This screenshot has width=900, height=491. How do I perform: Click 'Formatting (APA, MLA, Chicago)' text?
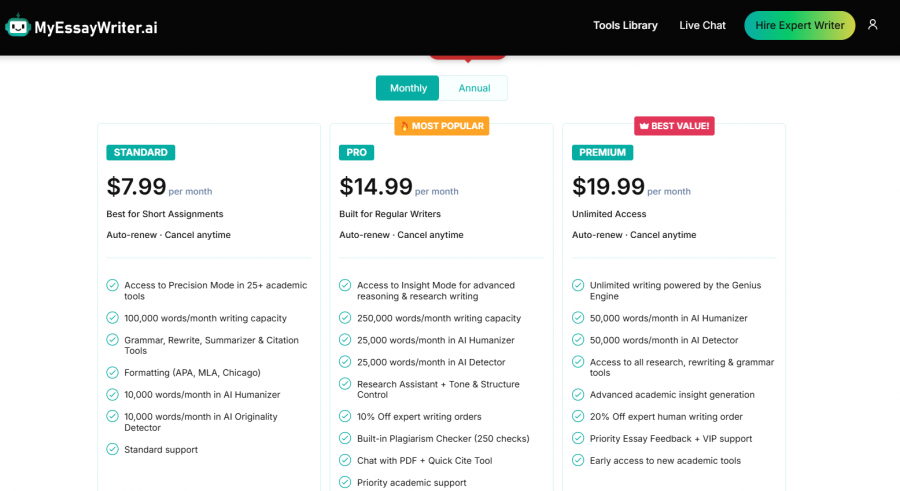pyautogui.click(x=192, y=373)
